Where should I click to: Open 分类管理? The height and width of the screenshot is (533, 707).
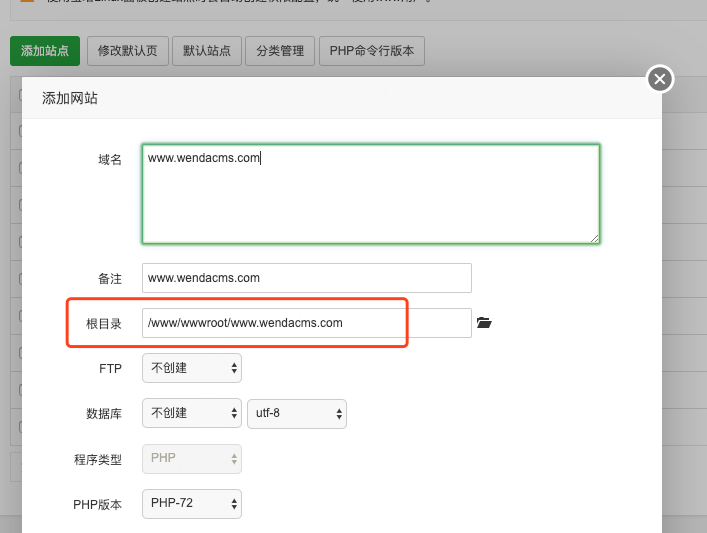coord(280,51)
